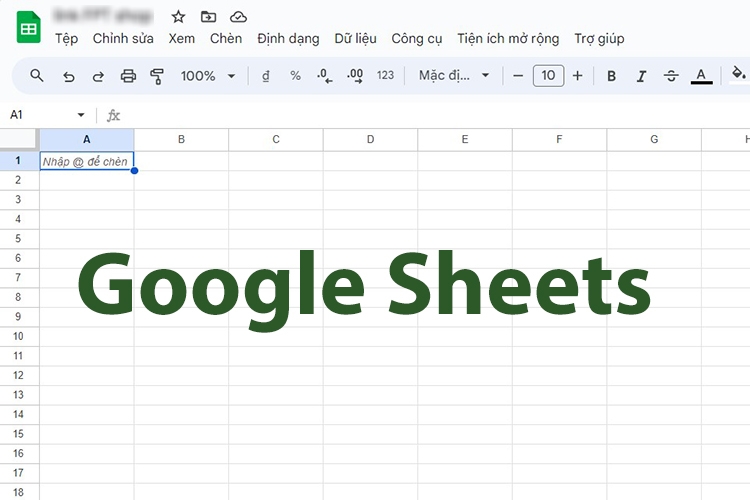Redo the last action
This screenshot has height=500, width=750.
coord(98,76)
